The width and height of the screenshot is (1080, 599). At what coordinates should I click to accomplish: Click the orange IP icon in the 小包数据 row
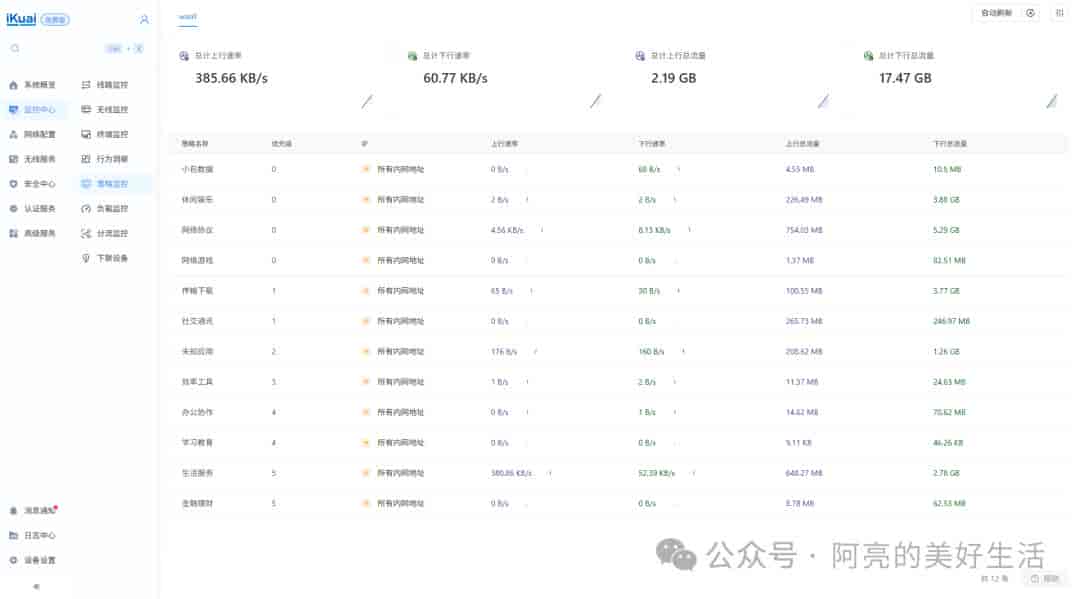click(366, 169)
